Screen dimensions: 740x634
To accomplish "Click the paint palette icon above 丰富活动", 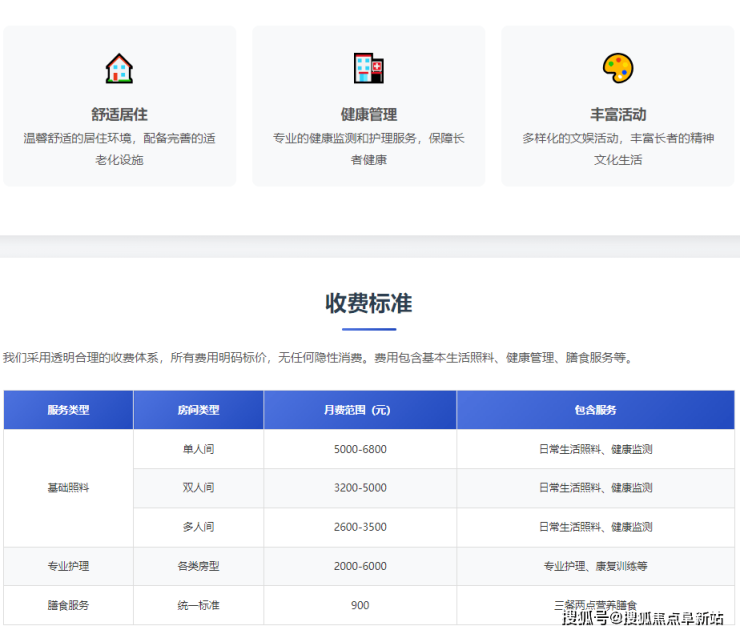I will click(618, 68).
